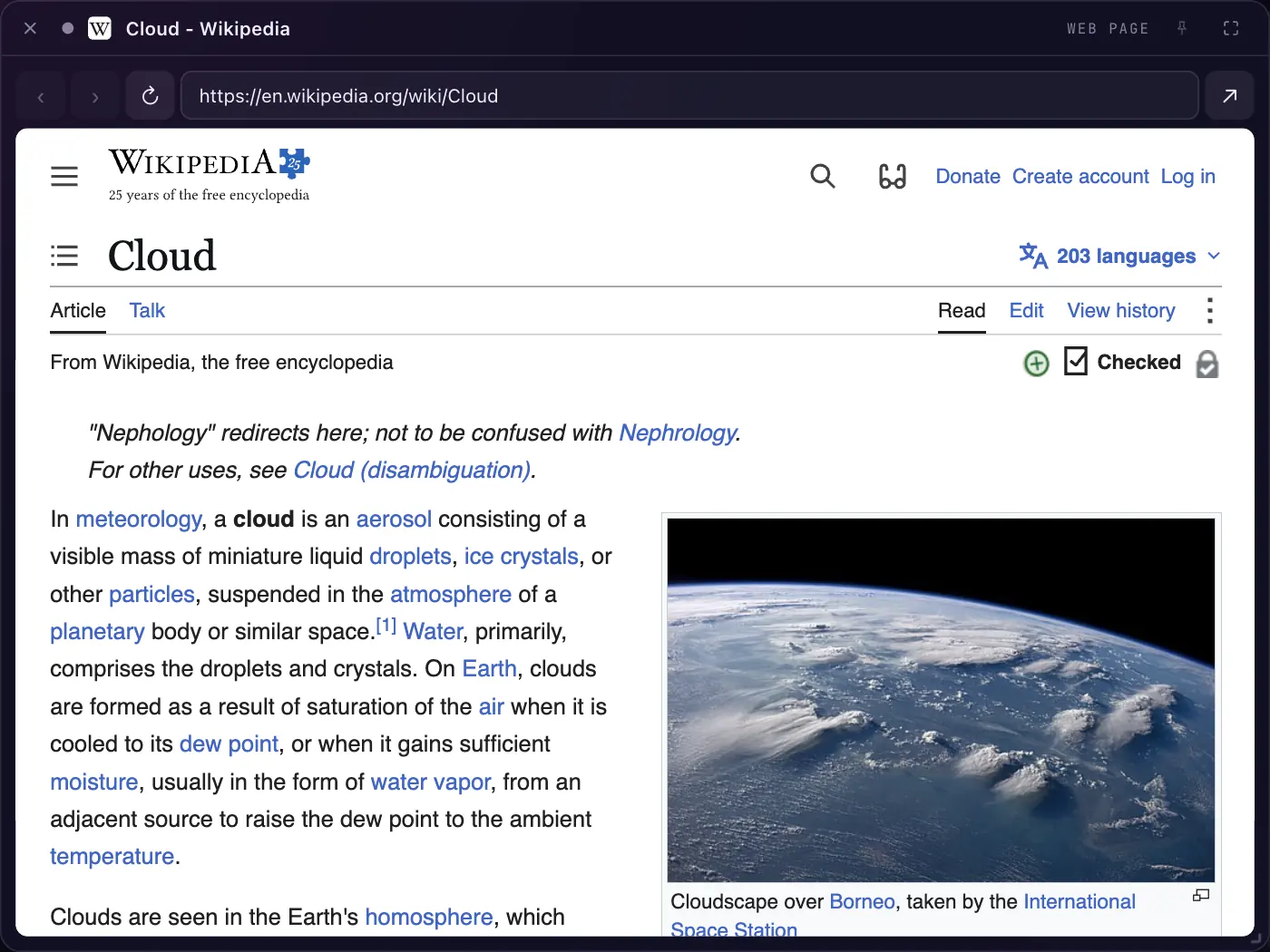The image size is (1270, 952).
Task: Open the more options vertical dots menu
Action: pos(1209,311)
